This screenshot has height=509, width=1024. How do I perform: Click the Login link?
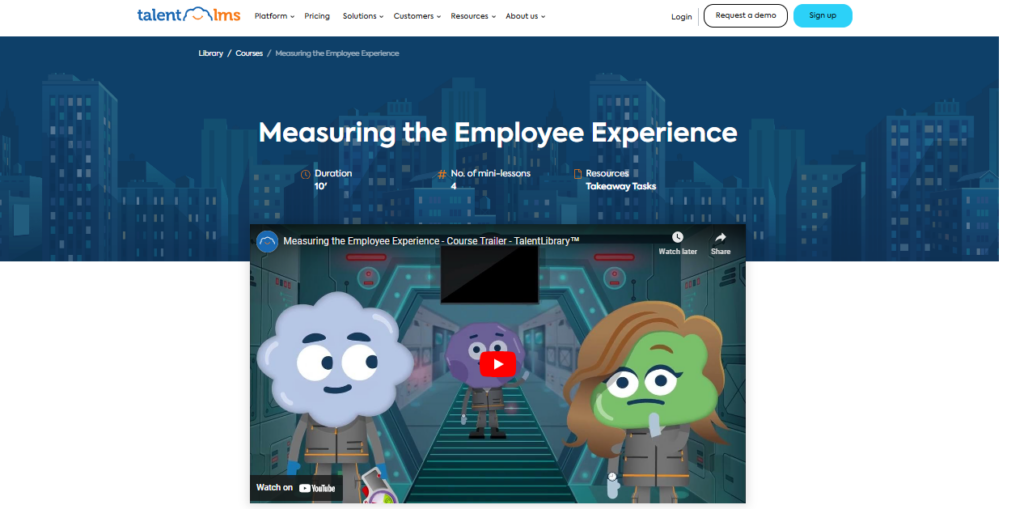click(681, 17)
